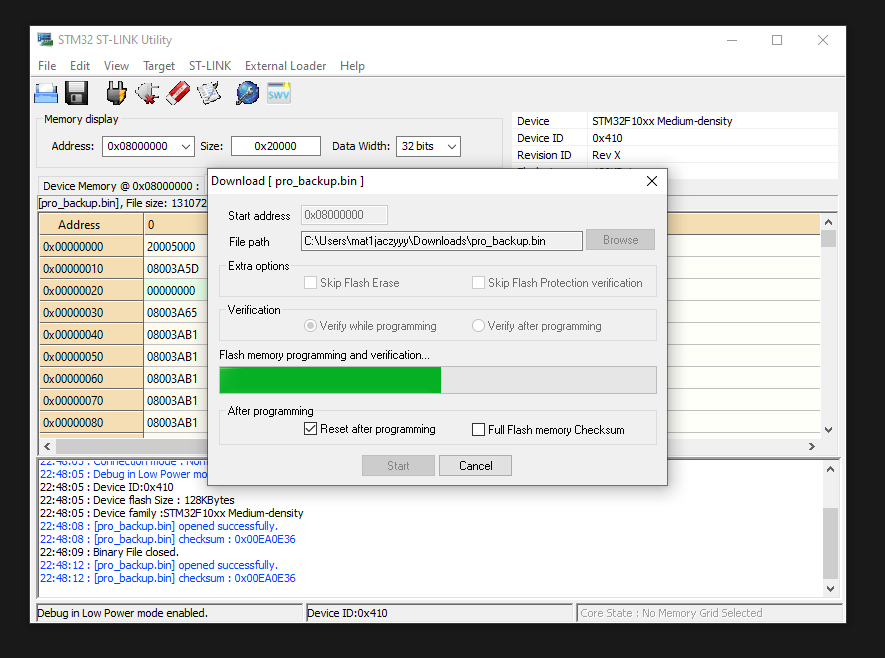Click the Disconnect from target icon
Screen dimensions: 885x658
click(147, 93)
